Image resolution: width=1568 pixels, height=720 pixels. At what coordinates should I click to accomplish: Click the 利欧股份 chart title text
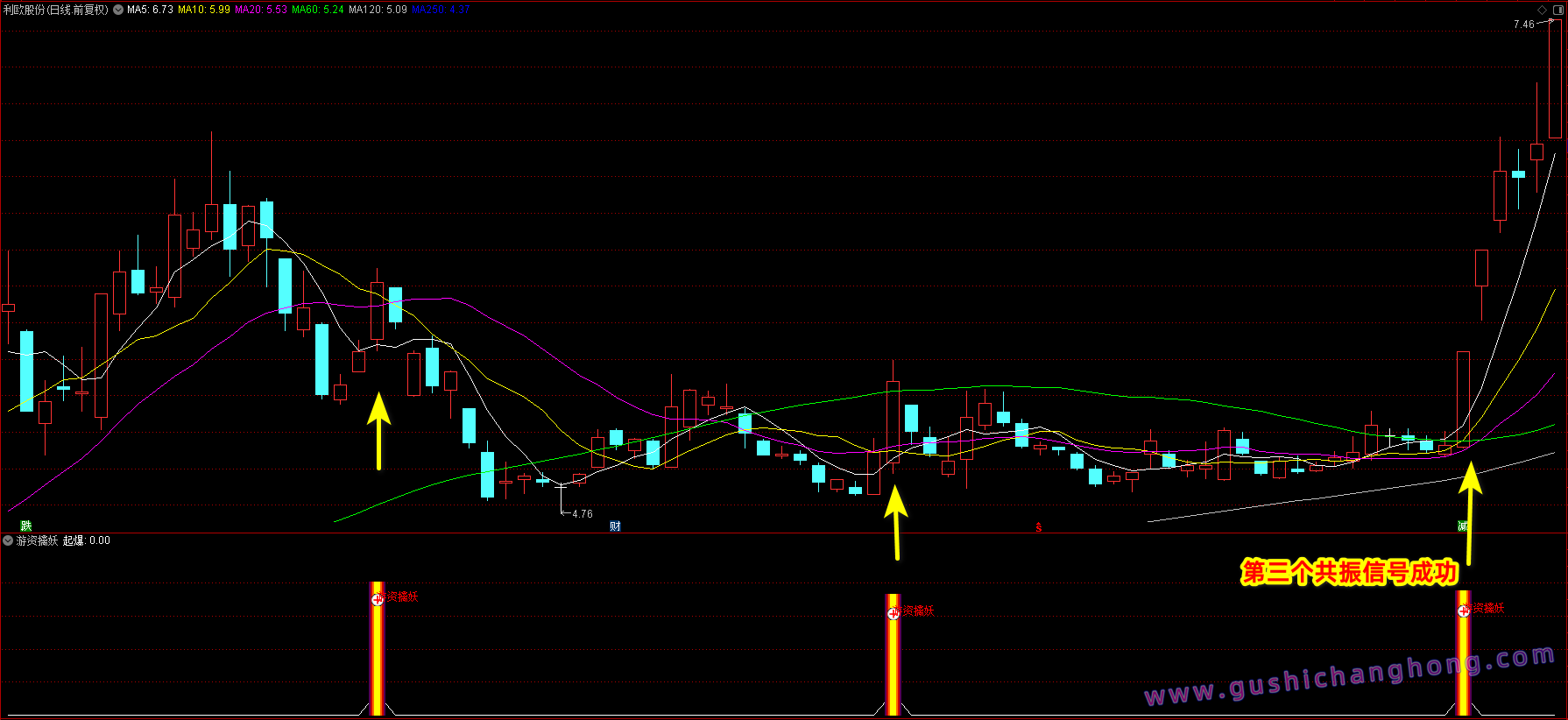click(56, 10)
